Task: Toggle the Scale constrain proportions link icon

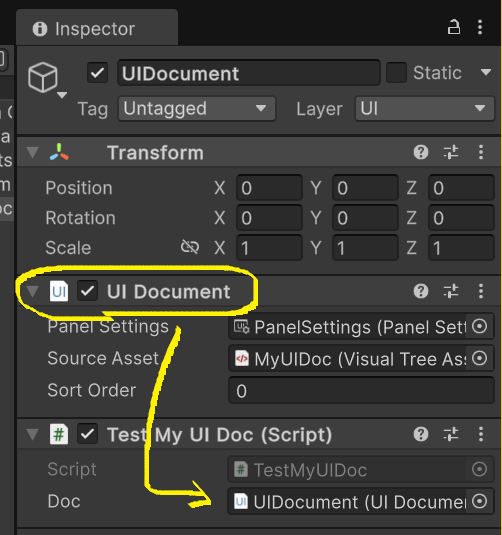Action: coord(190,247)
